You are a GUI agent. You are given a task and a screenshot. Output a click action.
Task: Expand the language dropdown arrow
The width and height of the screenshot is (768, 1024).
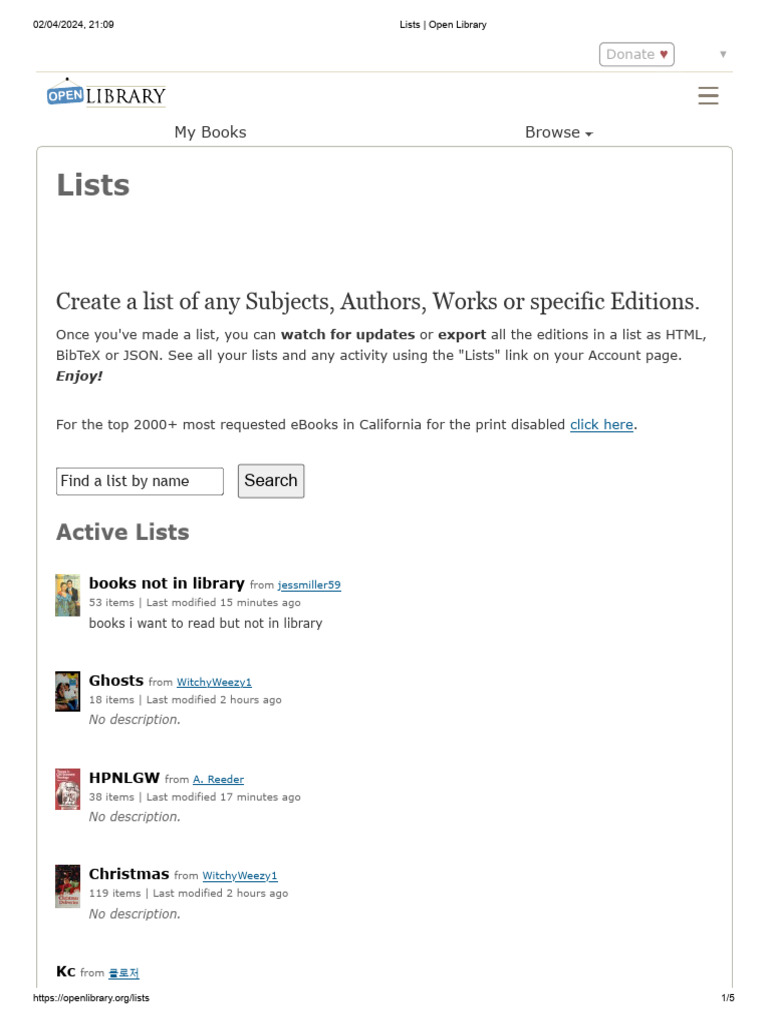[723, 54]
